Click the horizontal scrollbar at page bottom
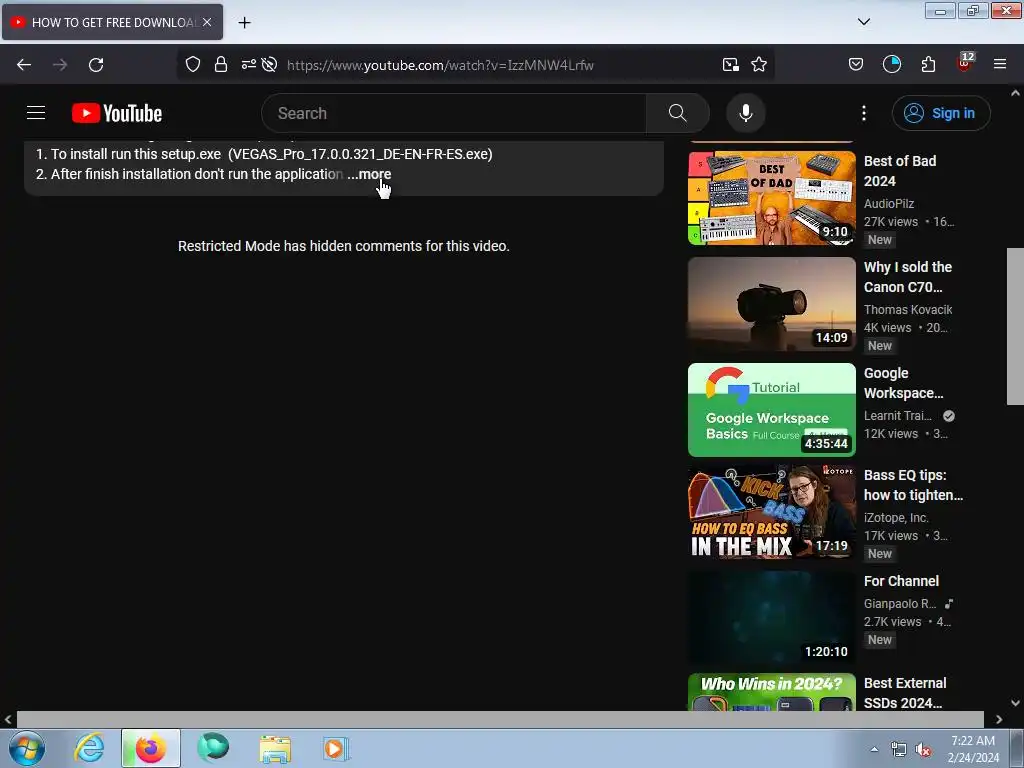The image size is (1024, 768). pos(500,719)
